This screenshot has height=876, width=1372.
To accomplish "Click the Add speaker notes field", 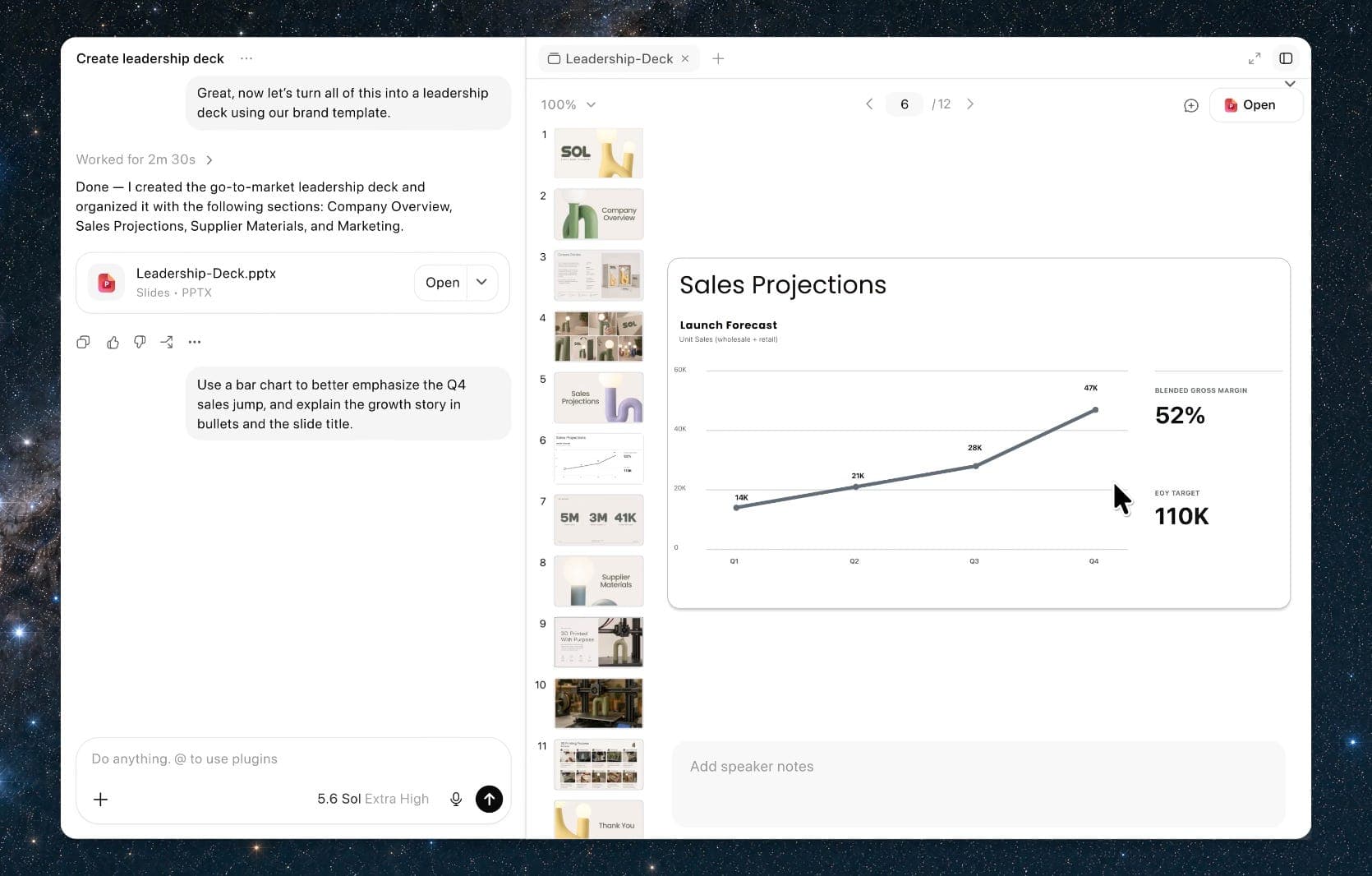I will click(978, 784).
